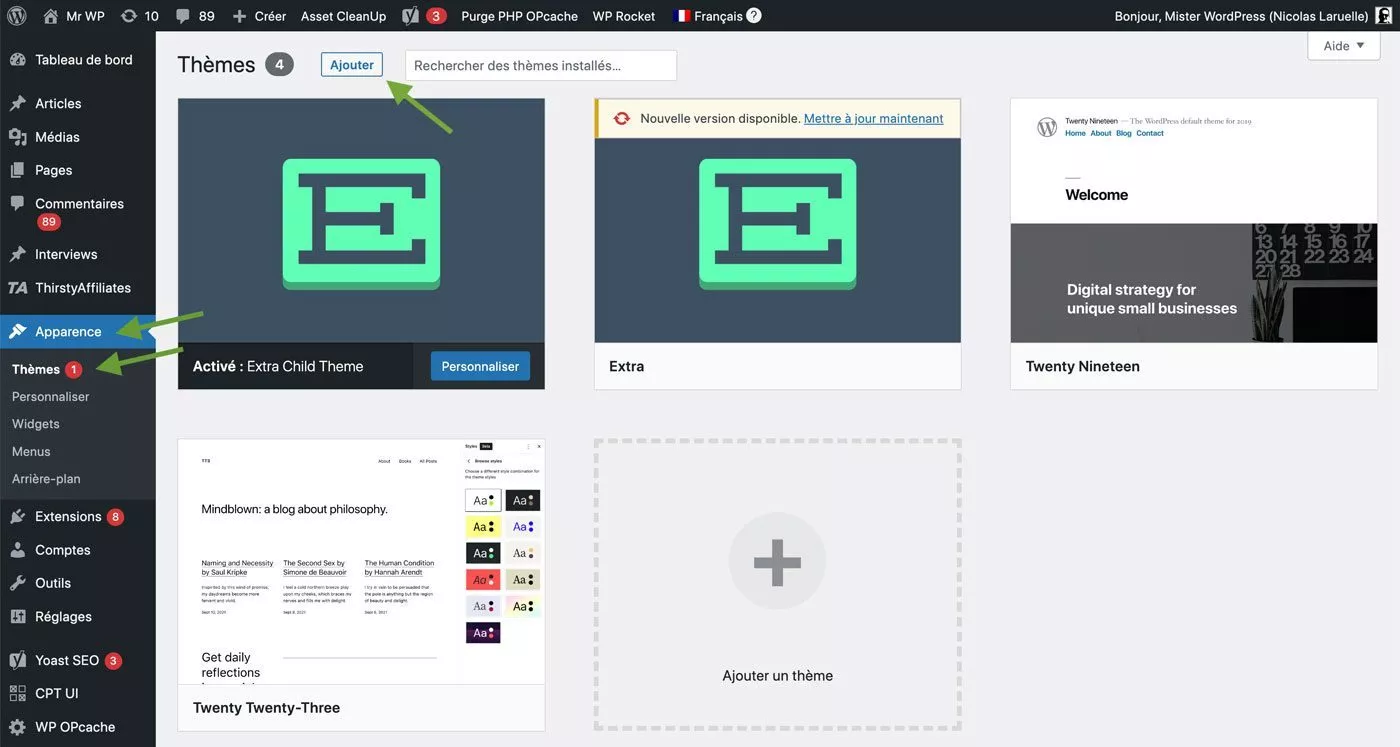Viewport: 1400px width, 747px height.
Task: Open the Extensions menu in sidebar
Action: pos(68,517)
